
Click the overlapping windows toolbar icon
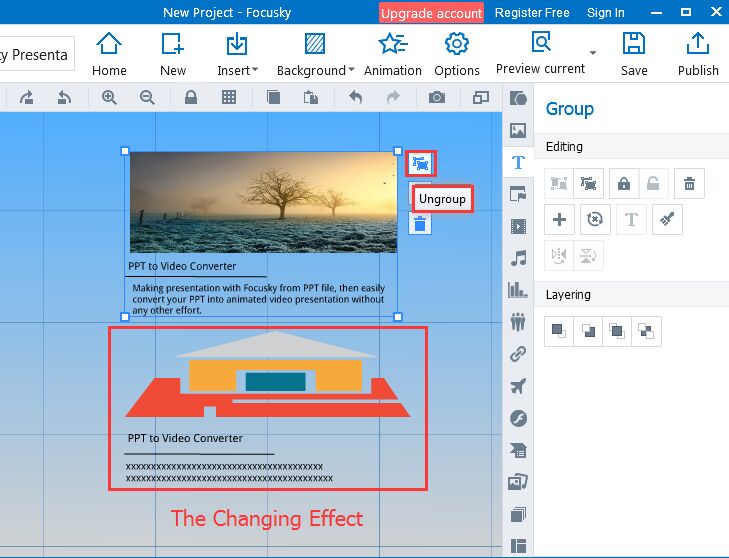pos(481,97)
